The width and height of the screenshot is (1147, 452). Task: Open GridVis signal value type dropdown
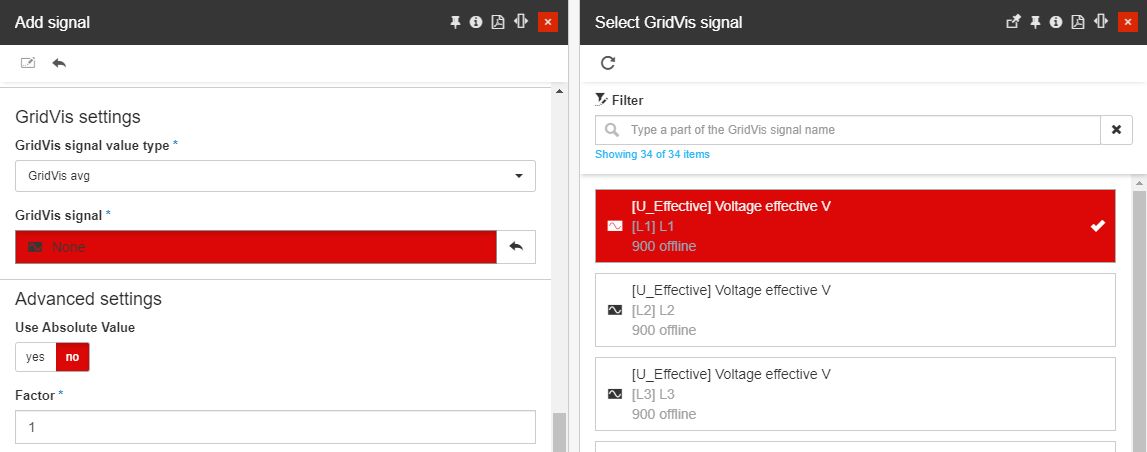point(275,176)
